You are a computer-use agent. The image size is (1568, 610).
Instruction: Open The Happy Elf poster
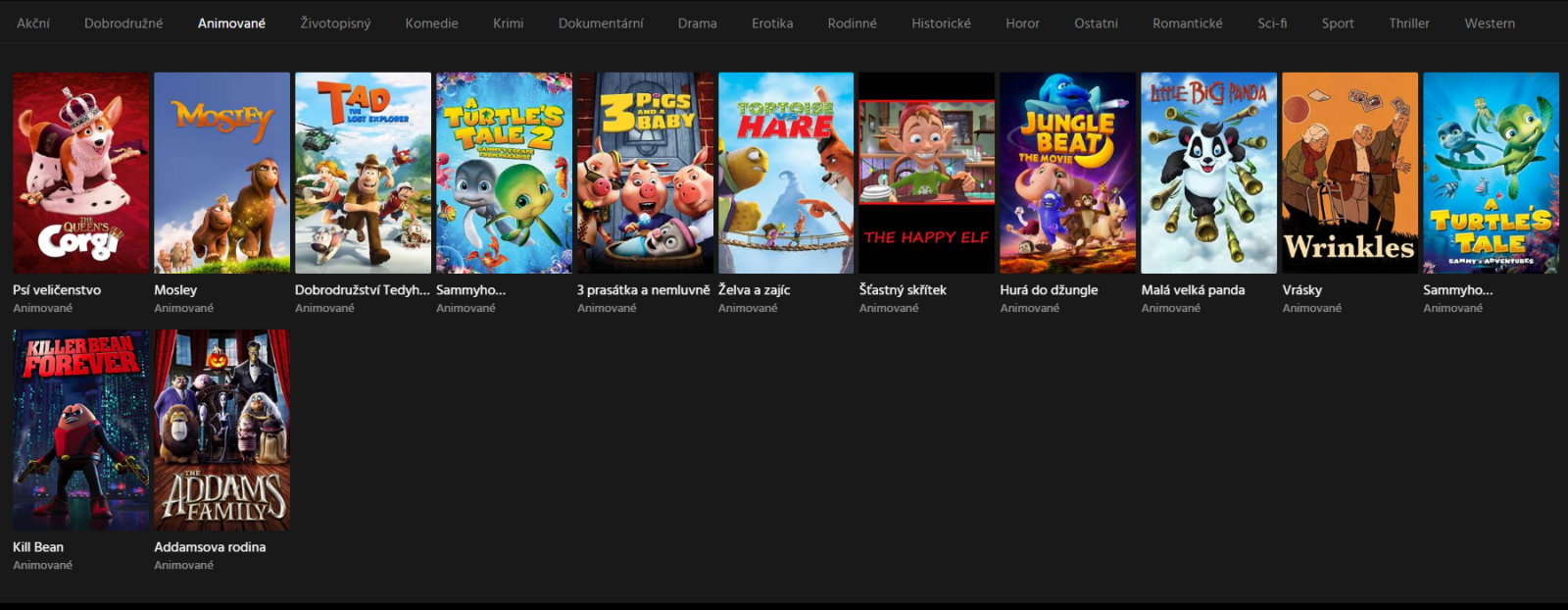[x=927, y=173]
